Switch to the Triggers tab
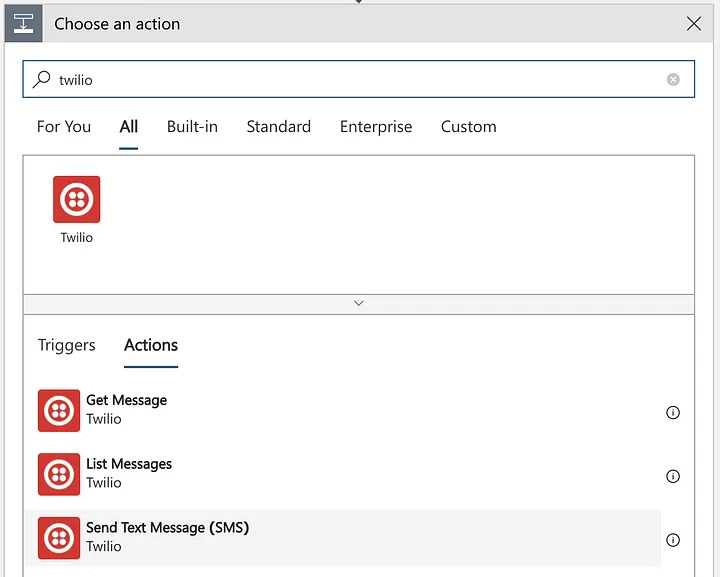Screen dimensions: 720x577 [x=67, y=345]
